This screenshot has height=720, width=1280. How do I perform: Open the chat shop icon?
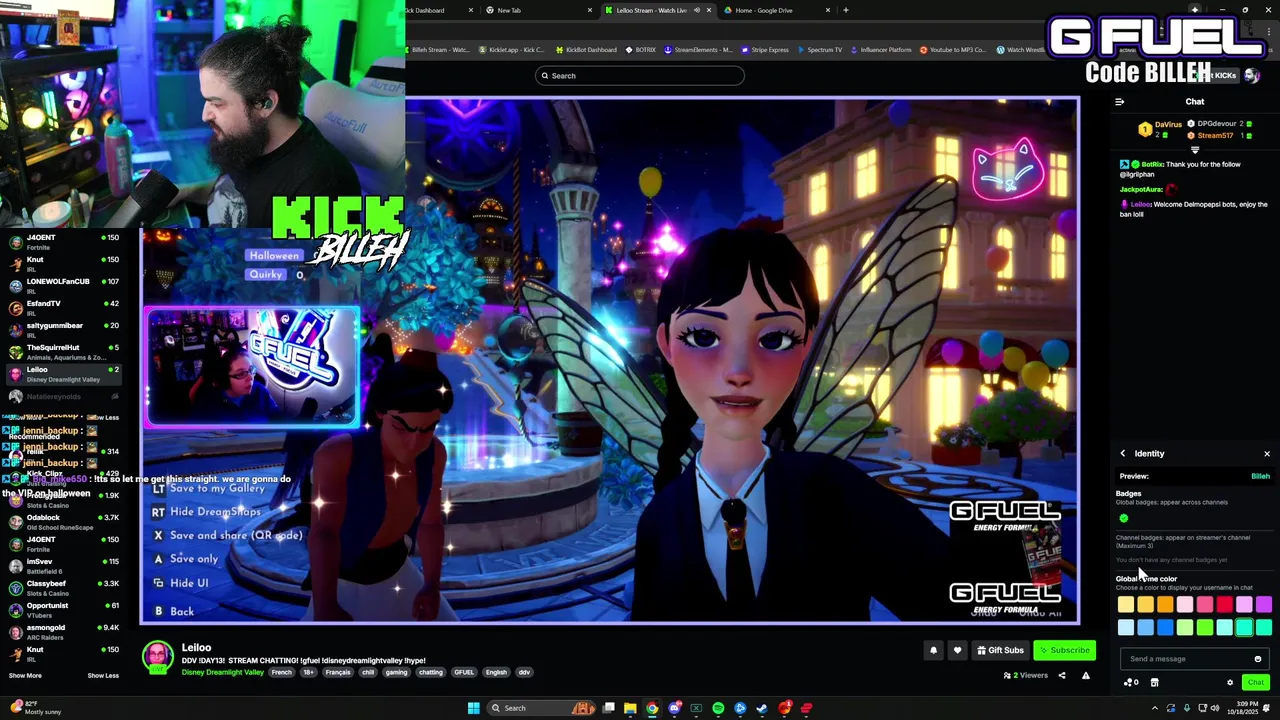coord(1154,683)
